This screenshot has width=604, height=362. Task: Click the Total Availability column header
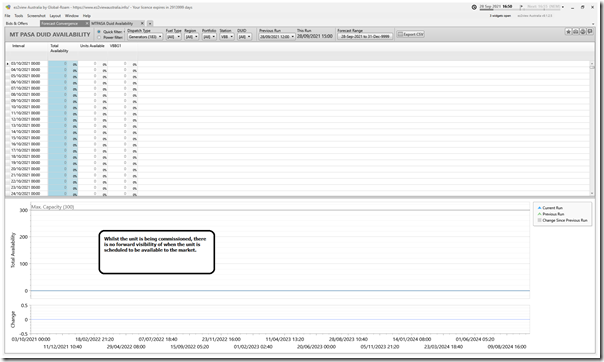tap(59, 48)
